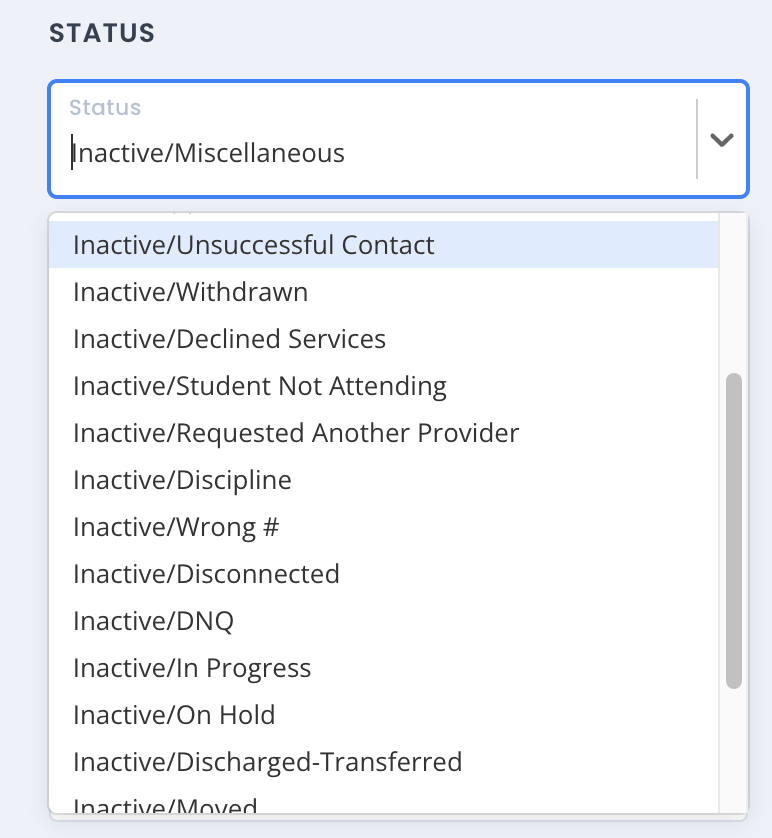The width and height of the screenshot is (772, 838).
Task: Click the STATUS section heading
Action: point(102,33)
